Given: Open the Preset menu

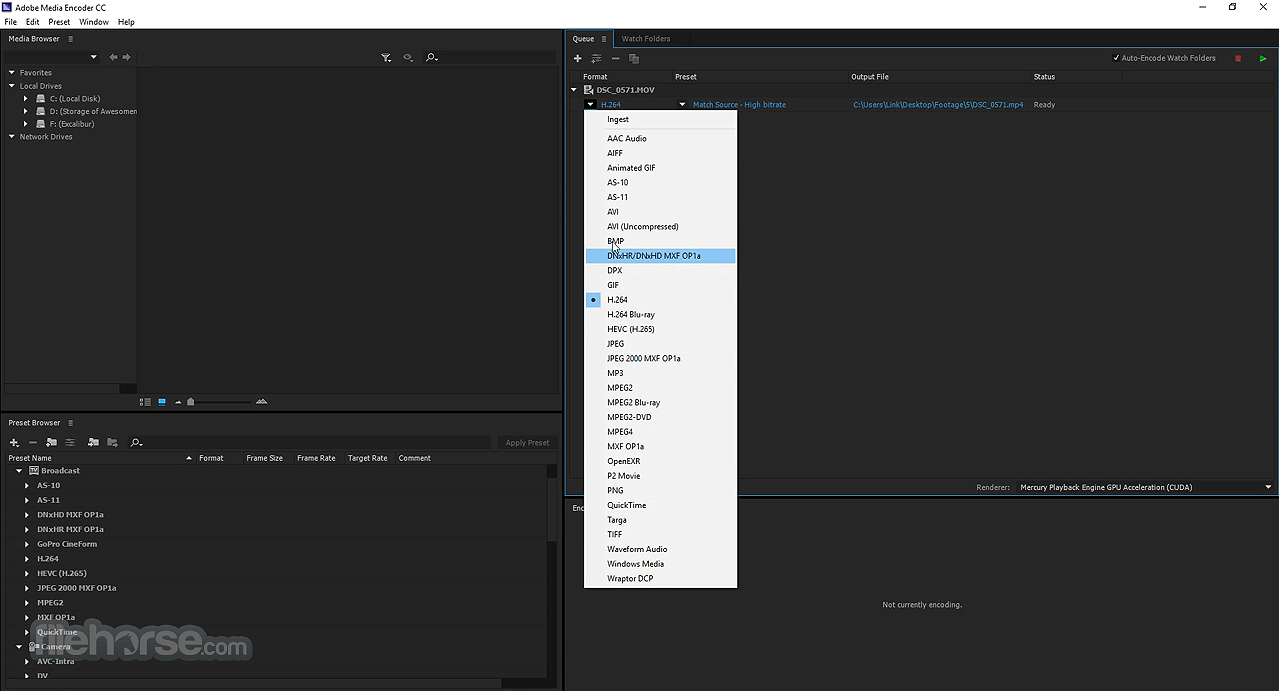Looking at the screenshot, I should point(59,21).
